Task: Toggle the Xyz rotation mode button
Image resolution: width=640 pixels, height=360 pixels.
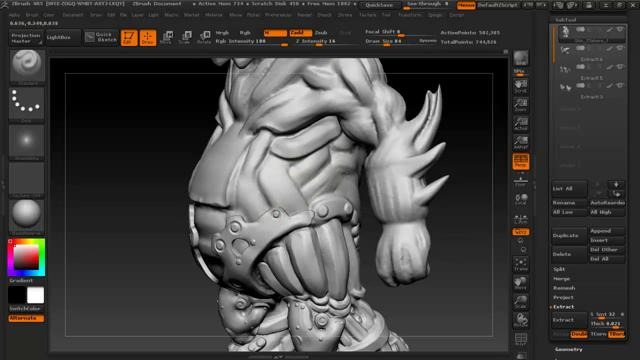Action: (x=521, y=232)
